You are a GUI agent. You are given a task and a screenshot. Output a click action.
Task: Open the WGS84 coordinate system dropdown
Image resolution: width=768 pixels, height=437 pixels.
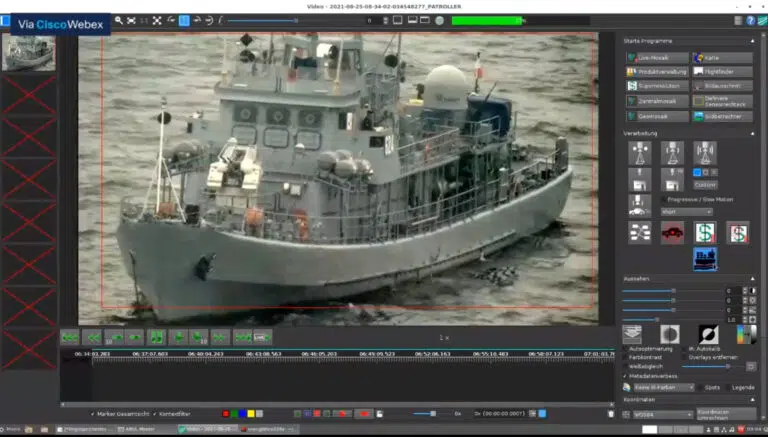pyautogui.click(x=662, y=414)
